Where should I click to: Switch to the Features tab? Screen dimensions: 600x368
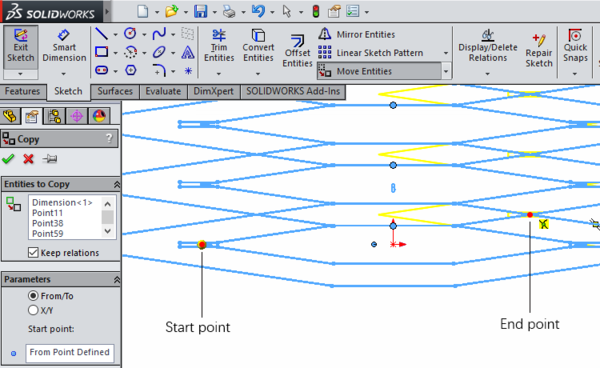23,92
